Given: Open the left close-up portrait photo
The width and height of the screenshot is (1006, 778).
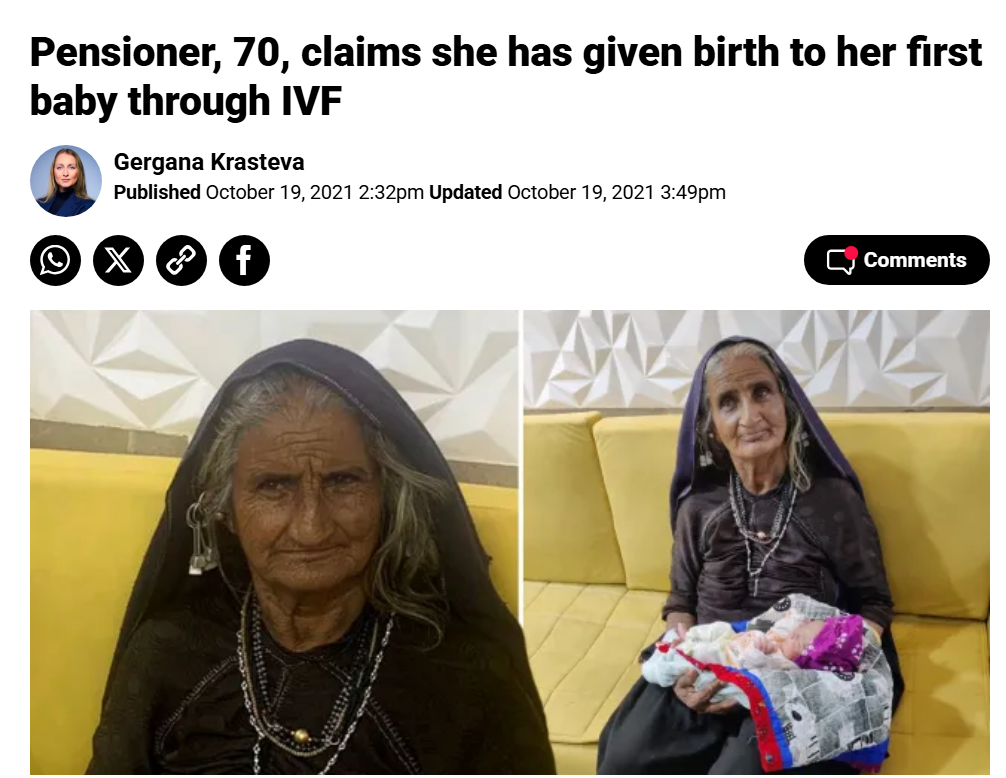Looking at the screenshot, I should coord(274,542).
